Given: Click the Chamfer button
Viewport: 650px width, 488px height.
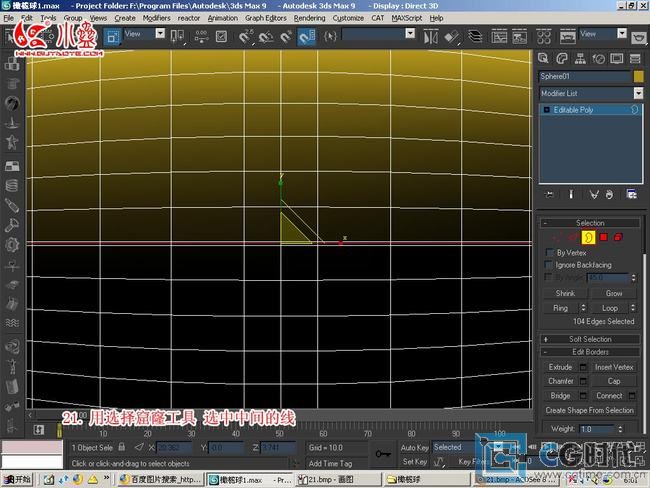Looking at the screenshot, I should 560,381.
